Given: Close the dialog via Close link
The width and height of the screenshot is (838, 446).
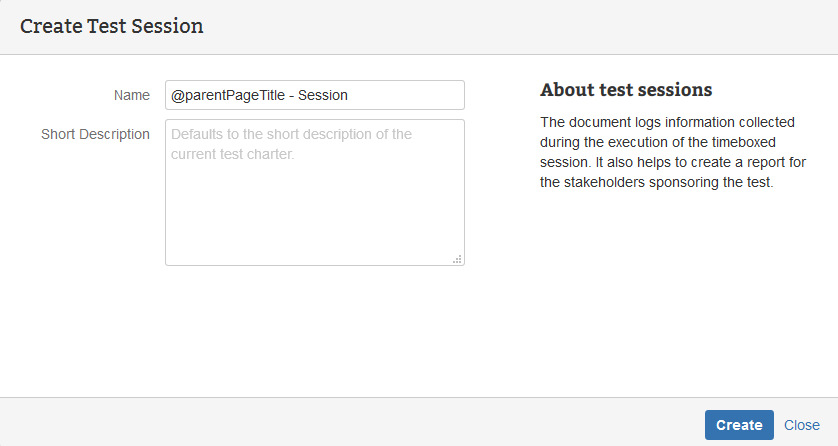Looking at the screenshot, I should coord(802,425).
